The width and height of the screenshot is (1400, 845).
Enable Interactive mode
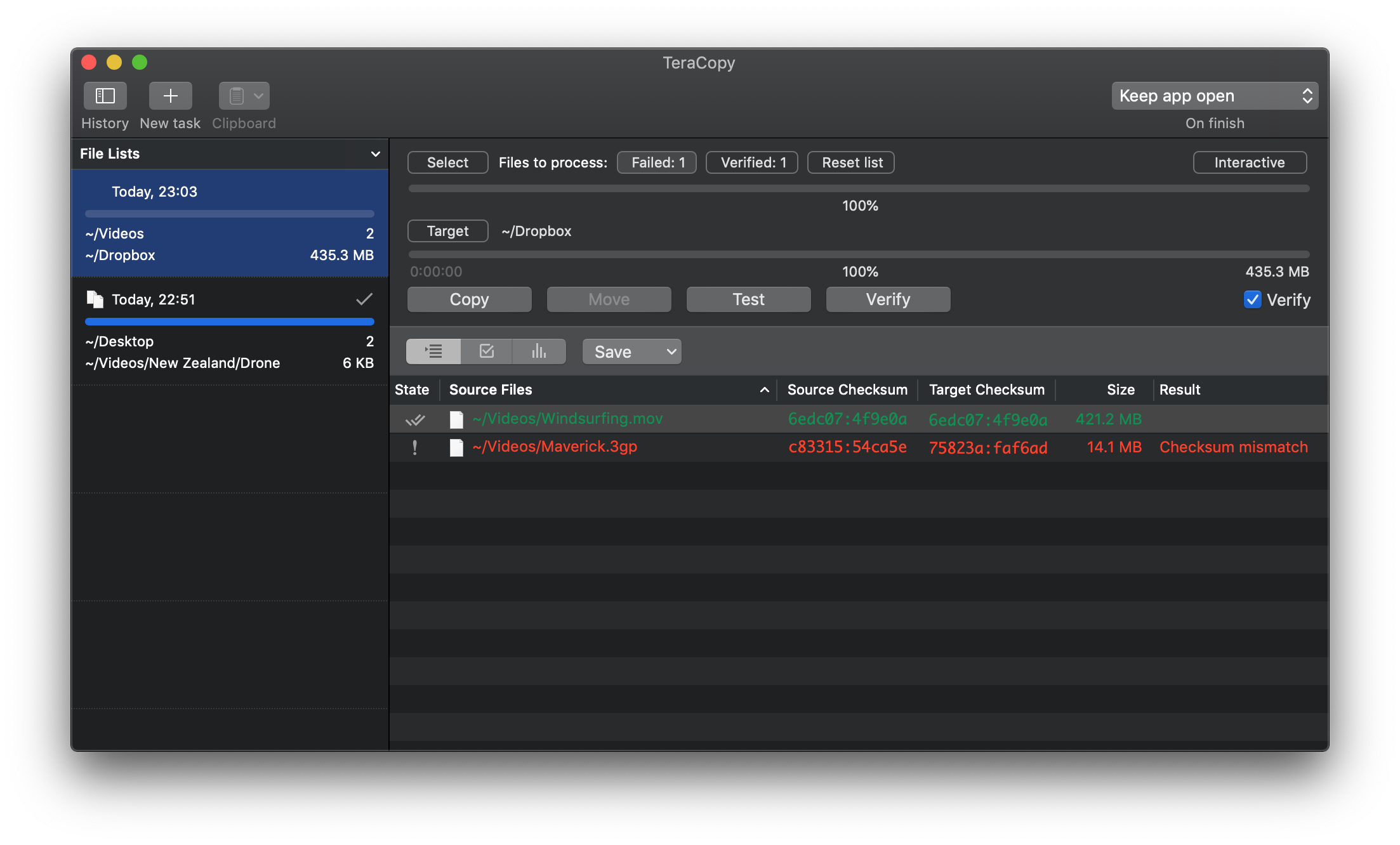click(1249, 162)
